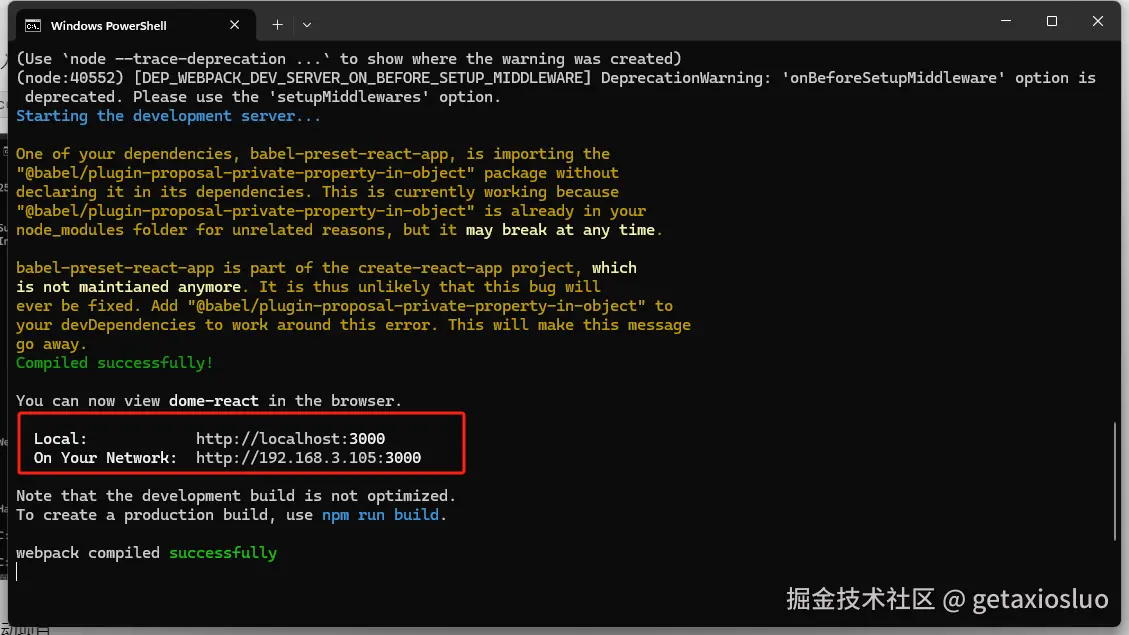Screen dimensions: 1129x635
Task: Click the http://192.168.3.105:3000 network URL
Action: (308, 458)
